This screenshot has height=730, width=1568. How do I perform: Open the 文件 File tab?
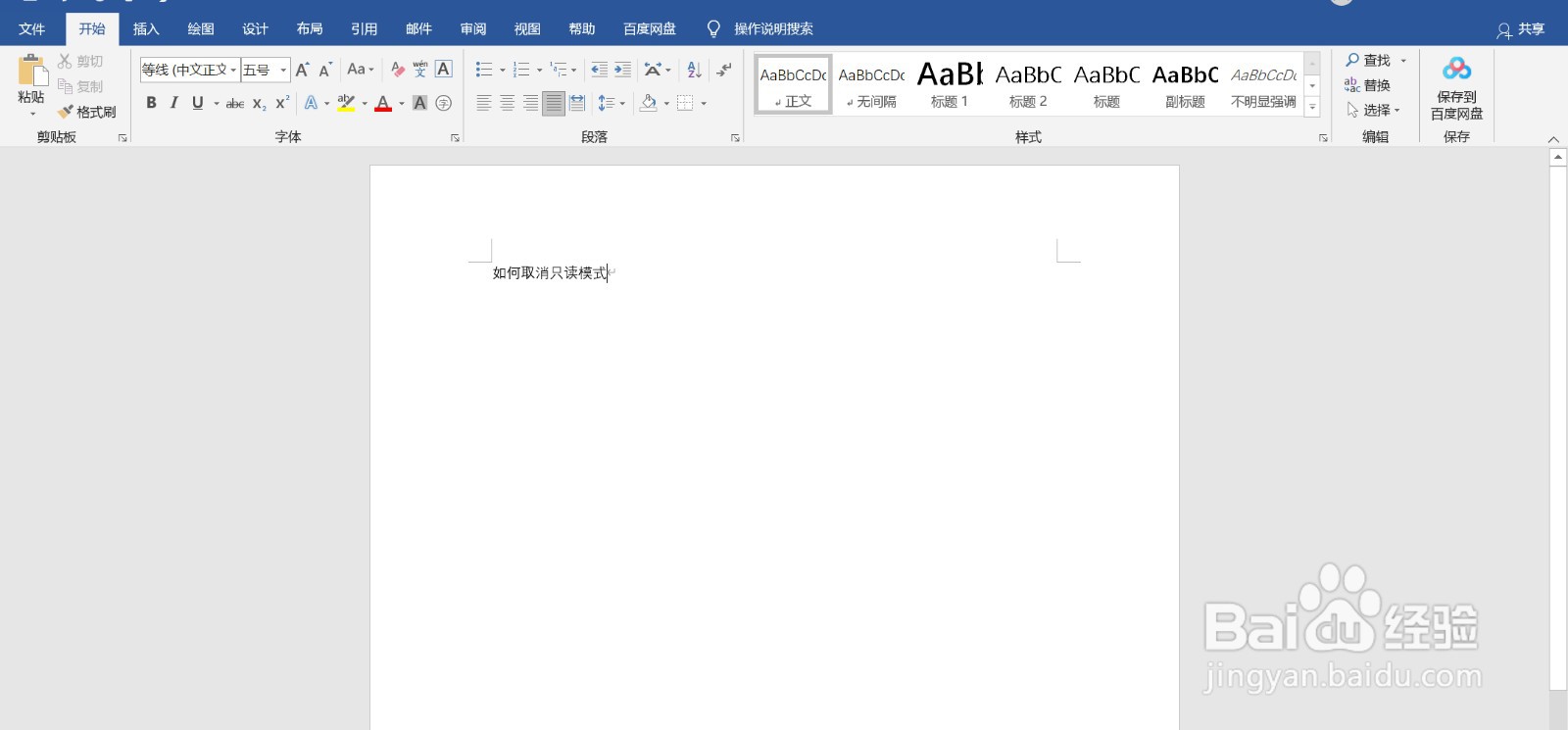pos(32,29)
